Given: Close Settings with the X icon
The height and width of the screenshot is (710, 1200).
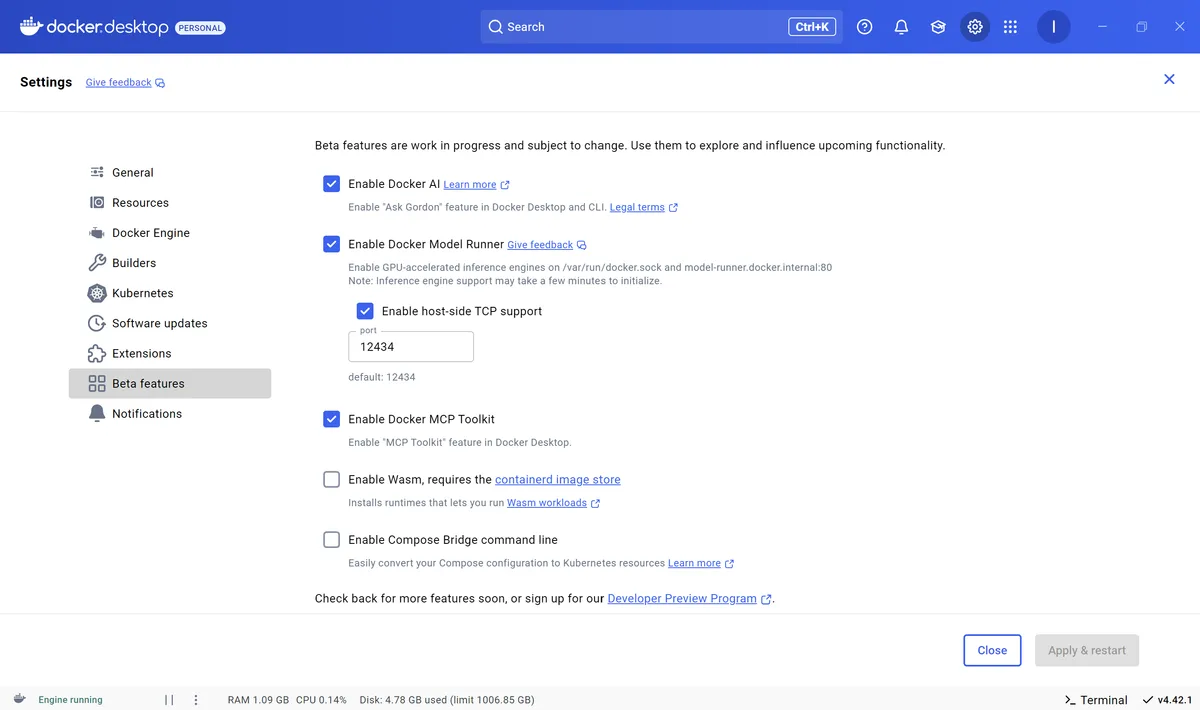Looking at the screenshot, I should pos(1169,79).
